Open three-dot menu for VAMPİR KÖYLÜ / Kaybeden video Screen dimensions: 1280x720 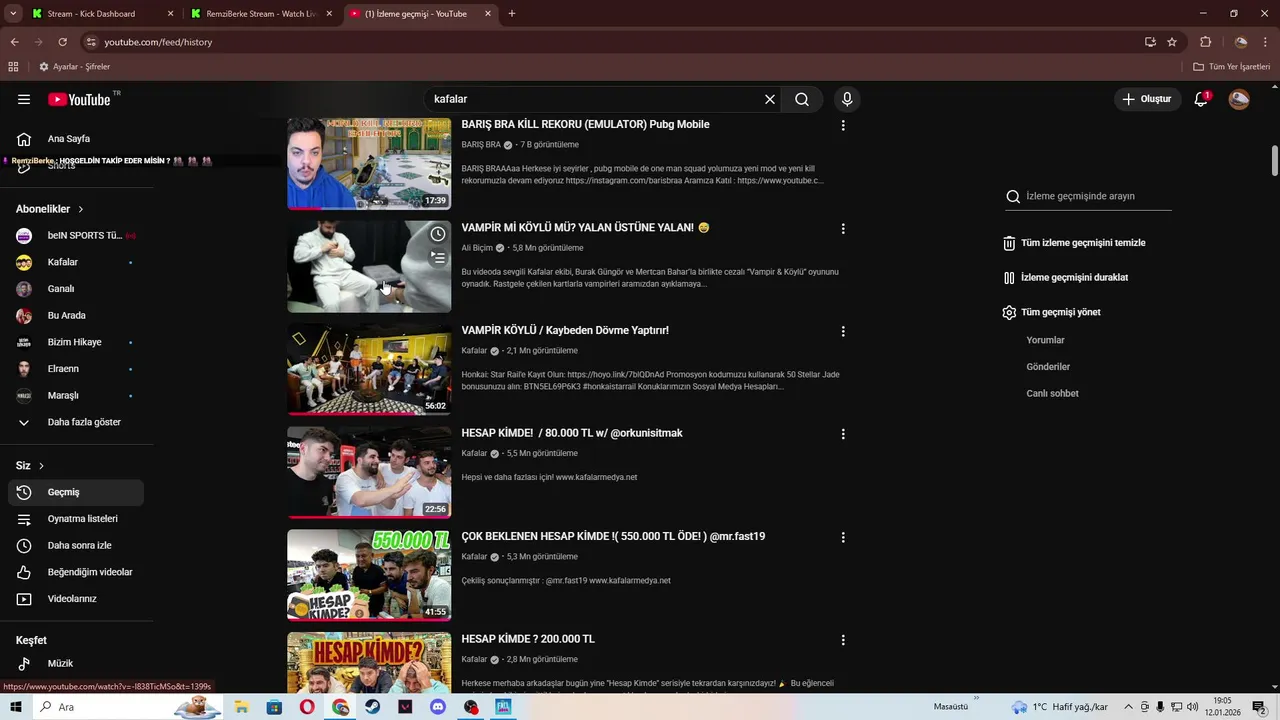click(x=843, y=331)
